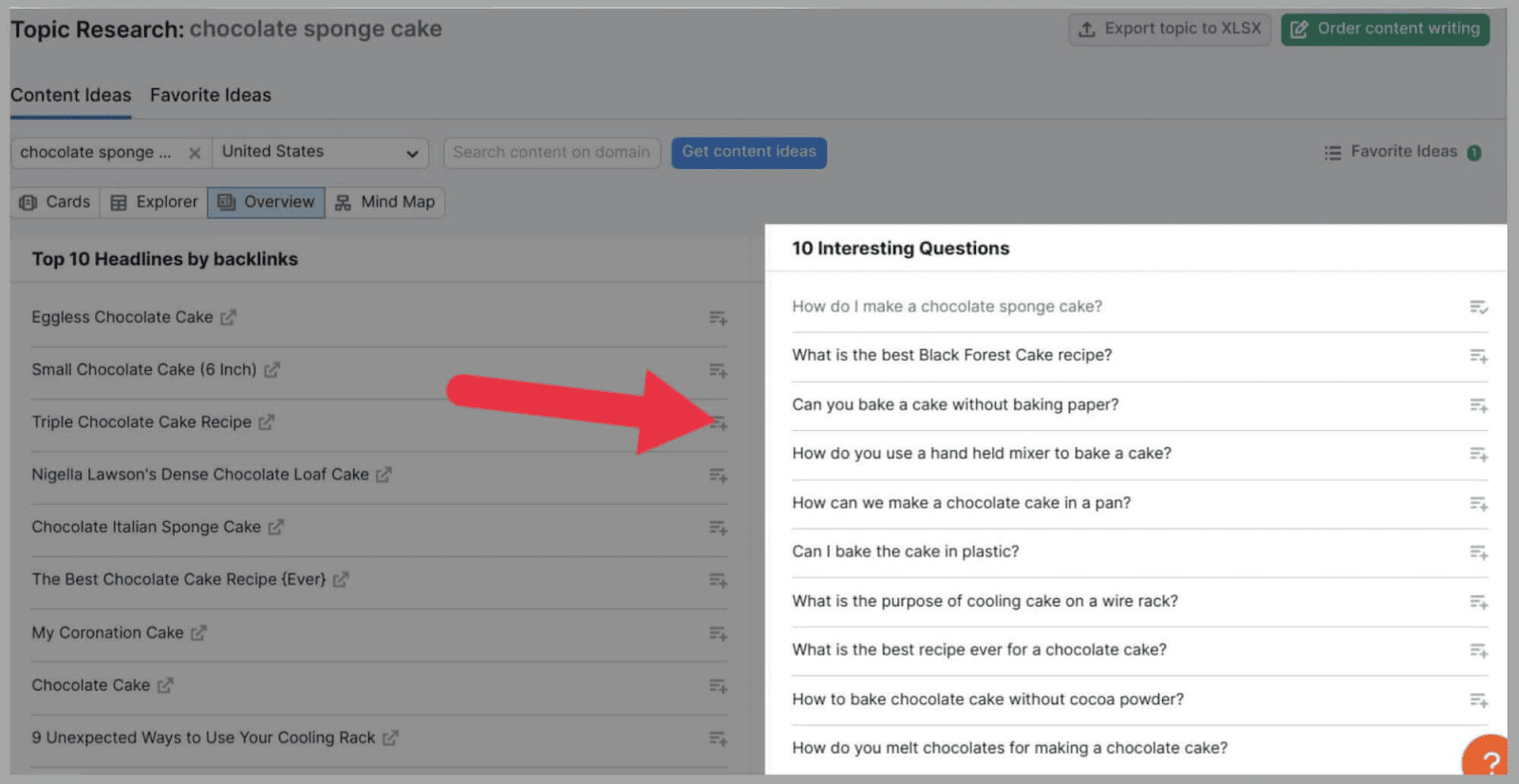Click the orange help question mark bubble
This screenshot has height=784, width=1519.
tap(1489, 759)
